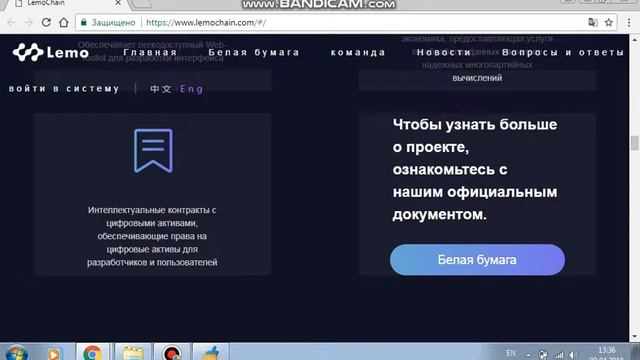Open the media player taskbar icon
The image size is (640, 360).
point(54,353)
